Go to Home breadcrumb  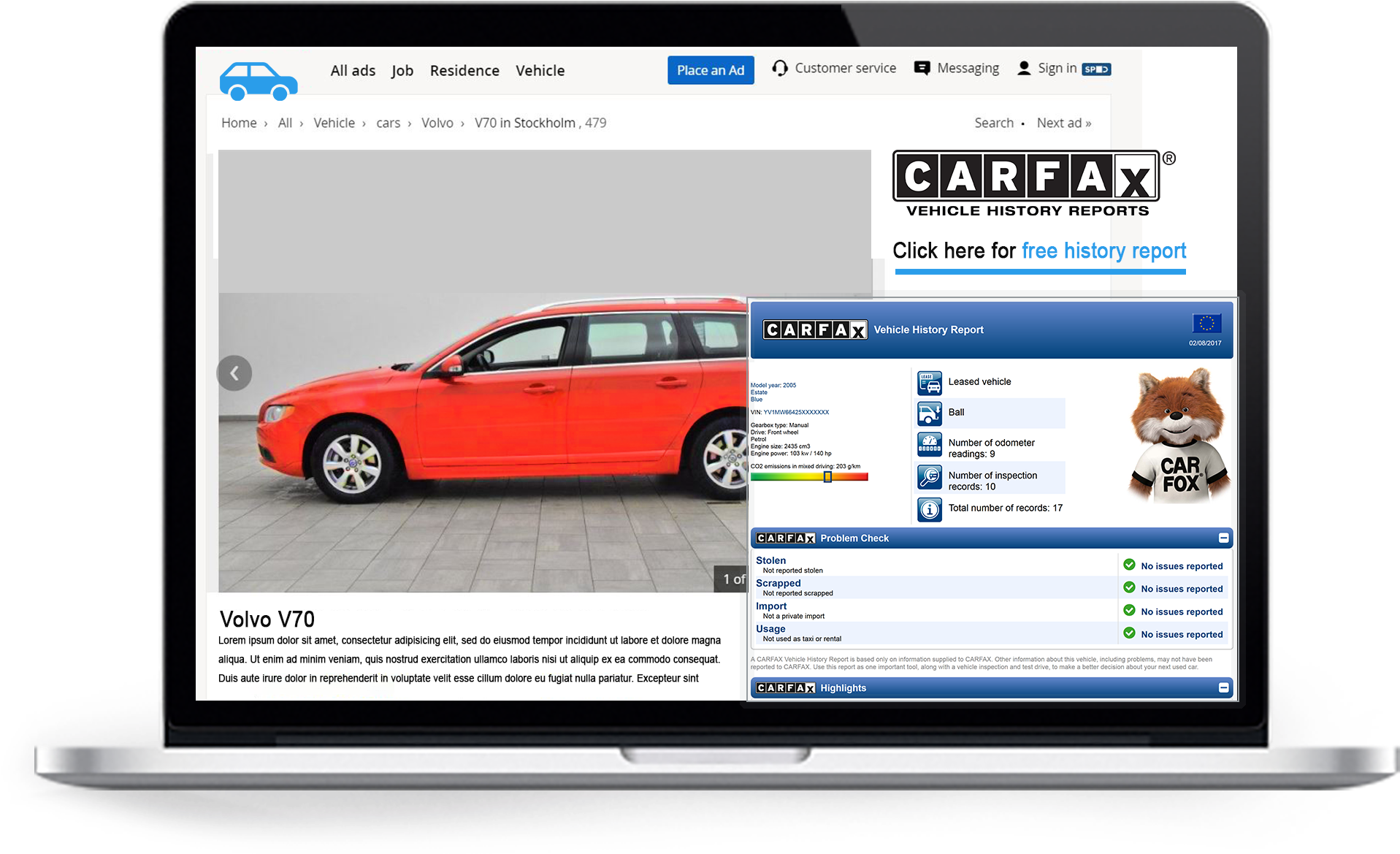tap(239, 123)
